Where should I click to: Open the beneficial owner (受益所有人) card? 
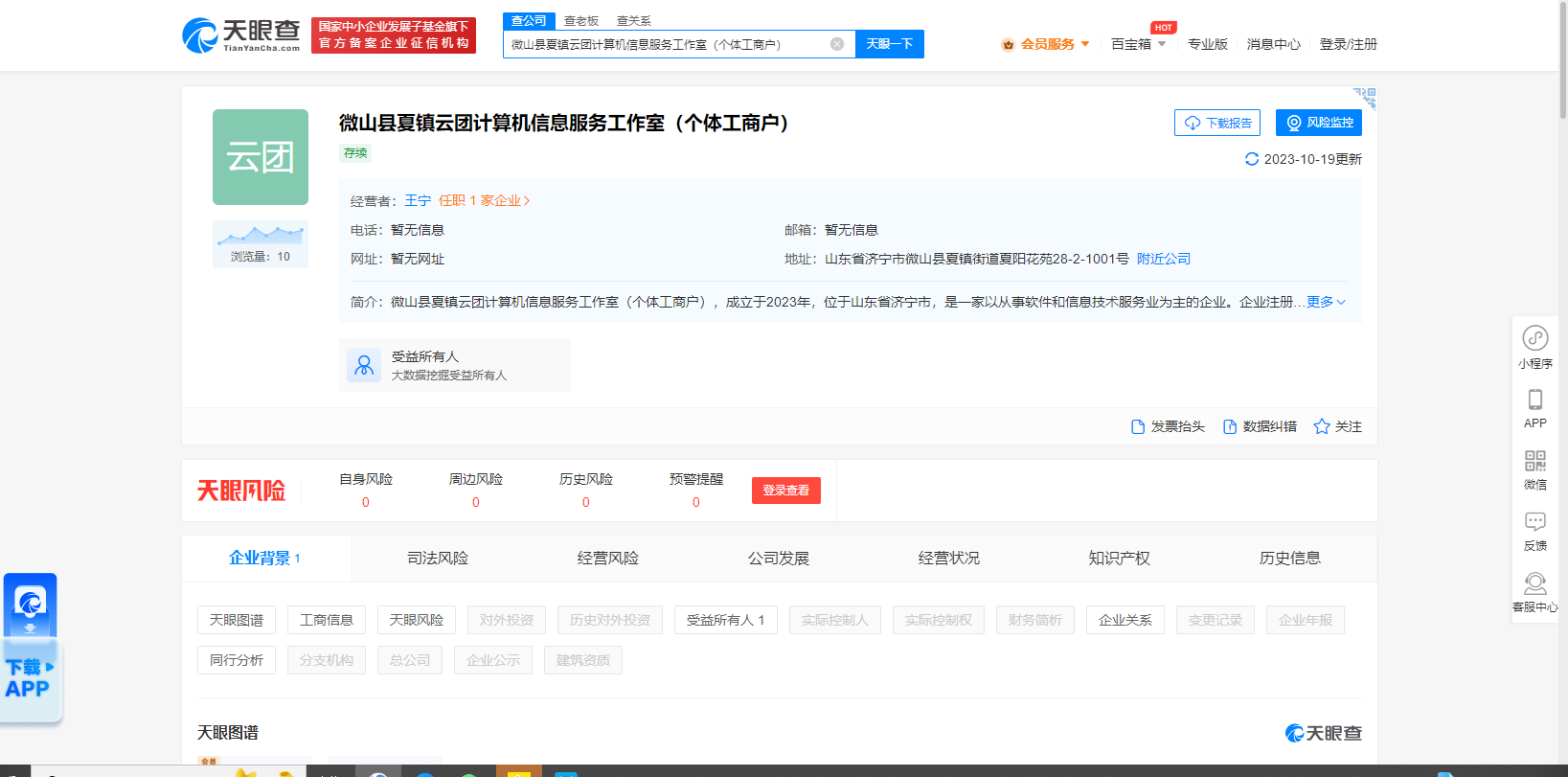[x=455, y=365]
